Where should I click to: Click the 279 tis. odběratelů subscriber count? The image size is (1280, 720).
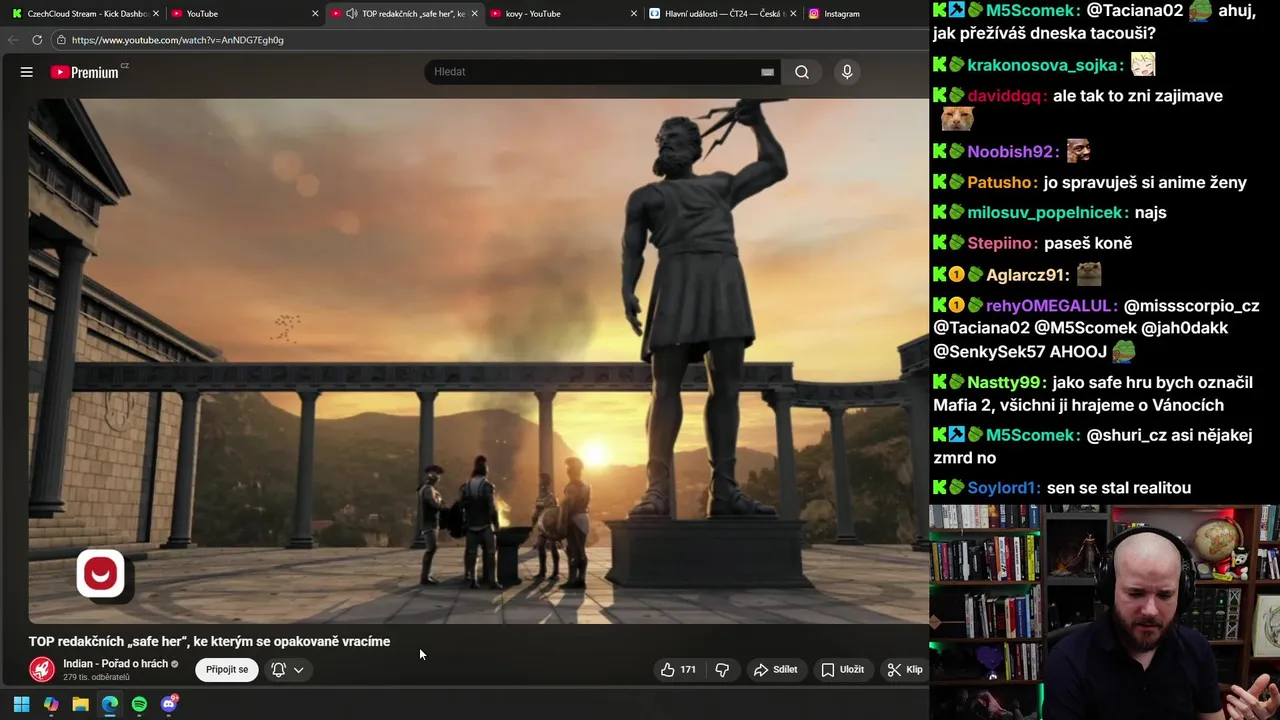96,678
